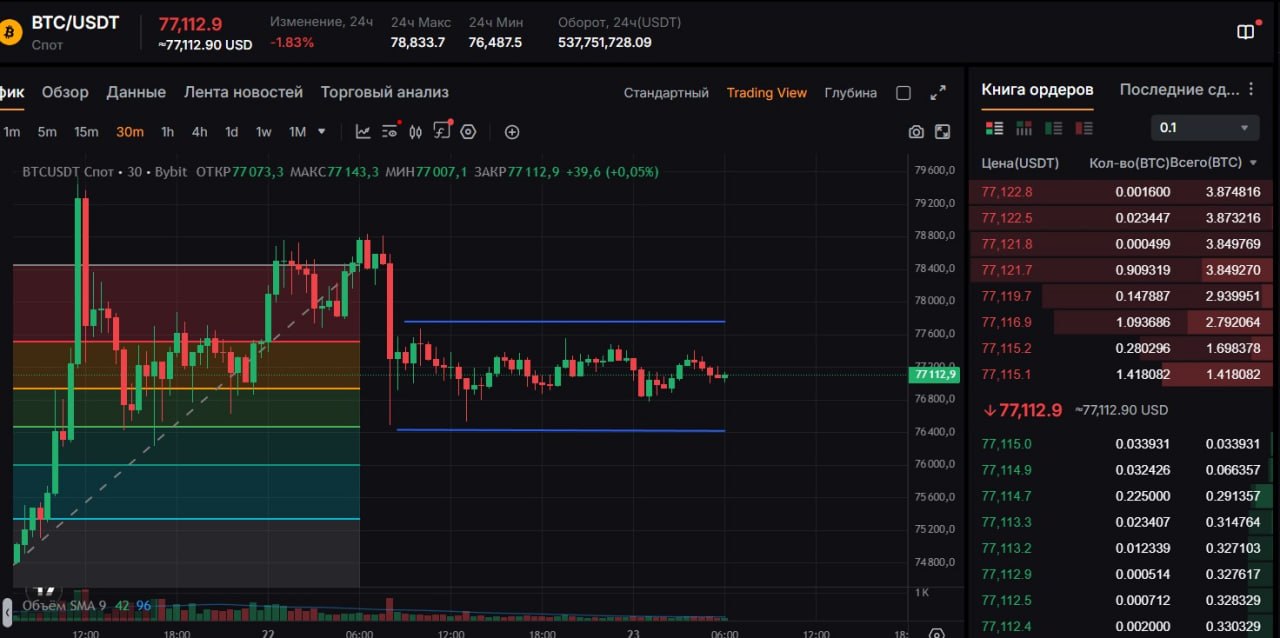The image size is (1280, 638).
Task: Toggle the checkbox next to Глубина
Action: point(903,93)
